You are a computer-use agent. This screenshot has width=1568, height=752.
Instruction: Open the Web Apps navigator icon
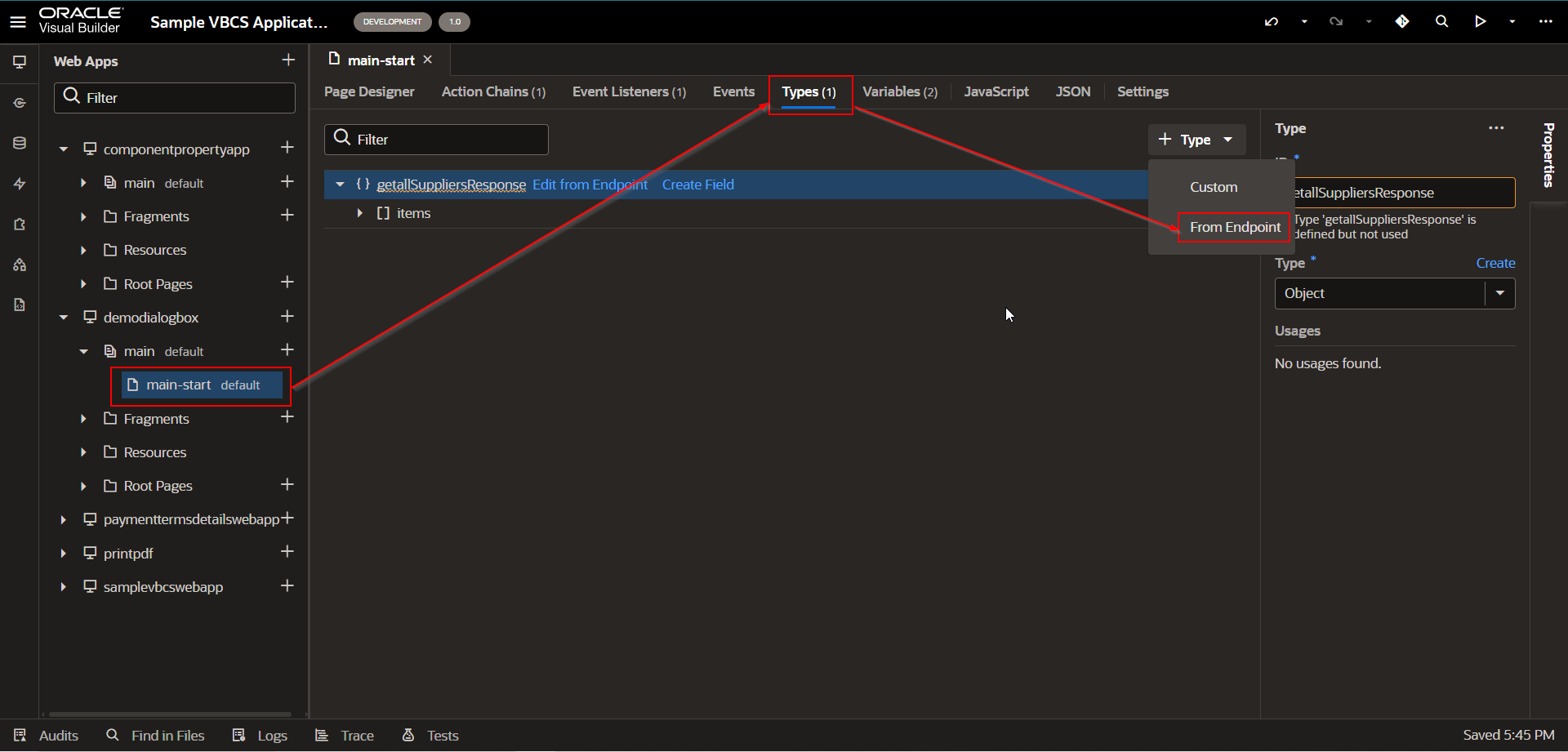pyautogui.click(x=20, y=62)
